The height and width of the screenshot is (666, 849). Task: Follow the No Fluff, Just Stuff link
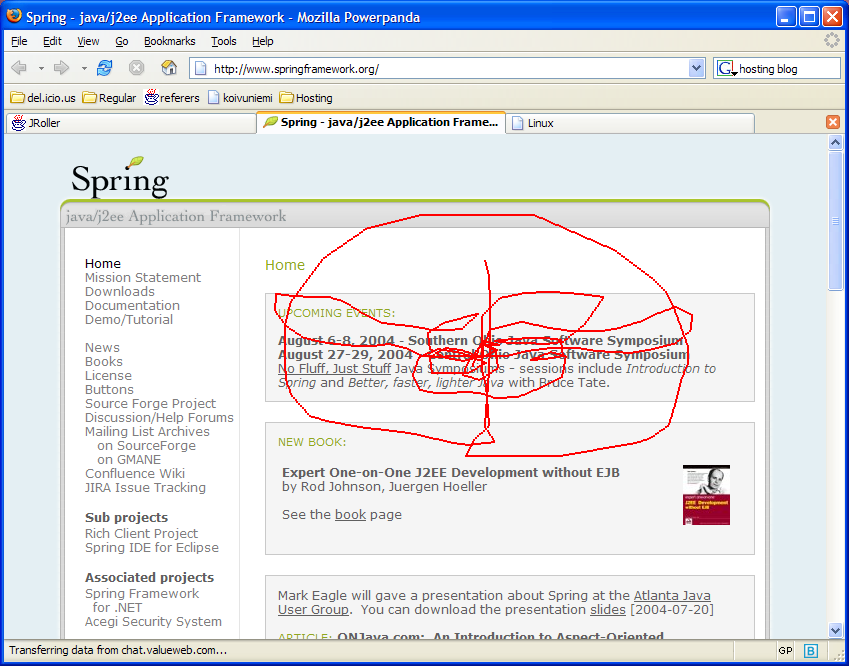point(334,369)
